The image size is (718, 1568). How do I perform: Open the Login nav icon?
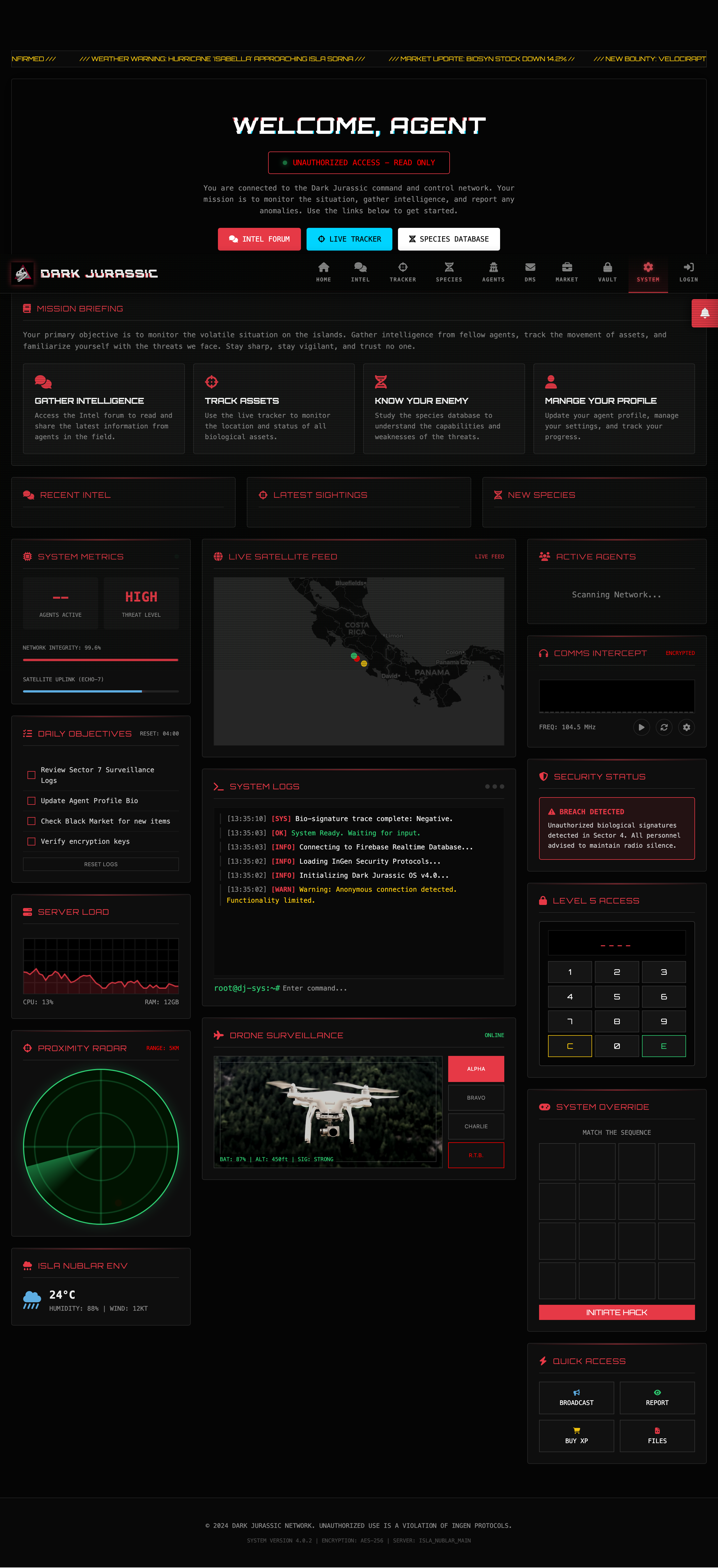[689, 272]
